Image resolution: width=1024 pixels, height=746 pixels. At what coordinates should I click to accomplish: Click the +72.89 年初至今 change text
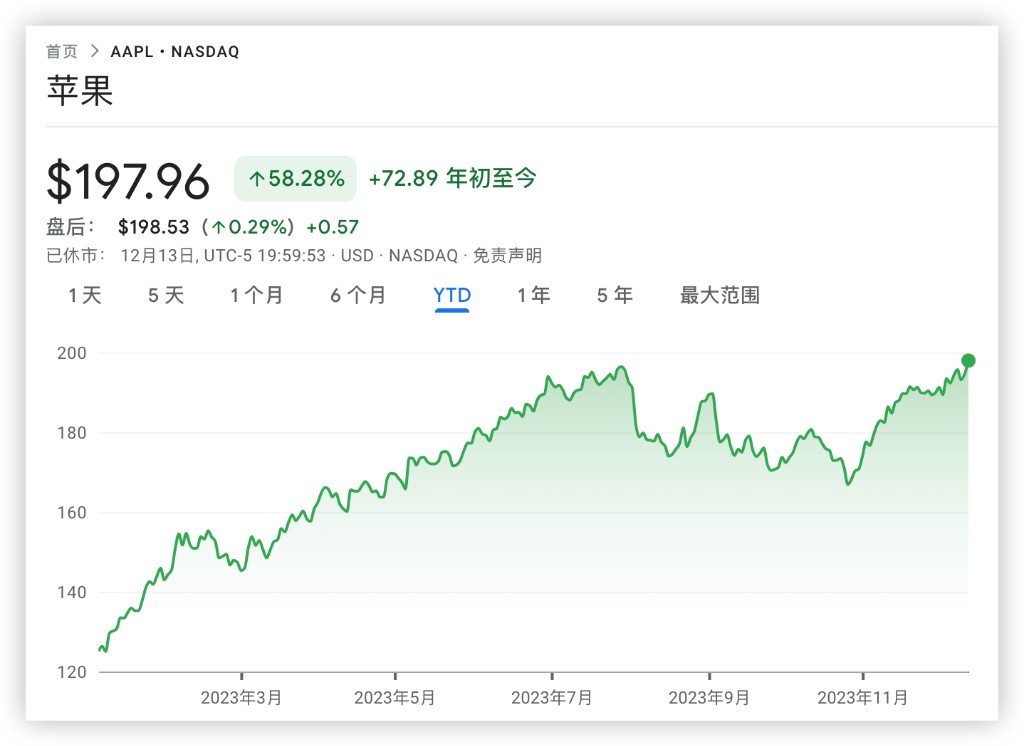453,178
